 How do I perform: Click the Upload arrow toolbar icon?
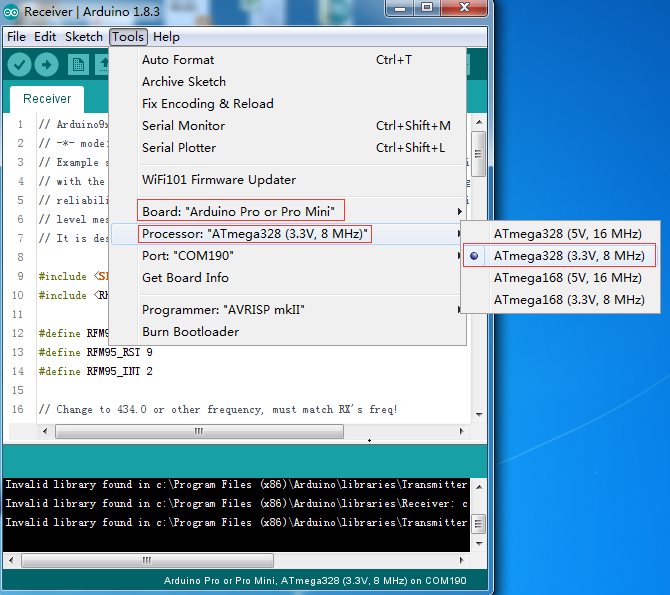47,65
